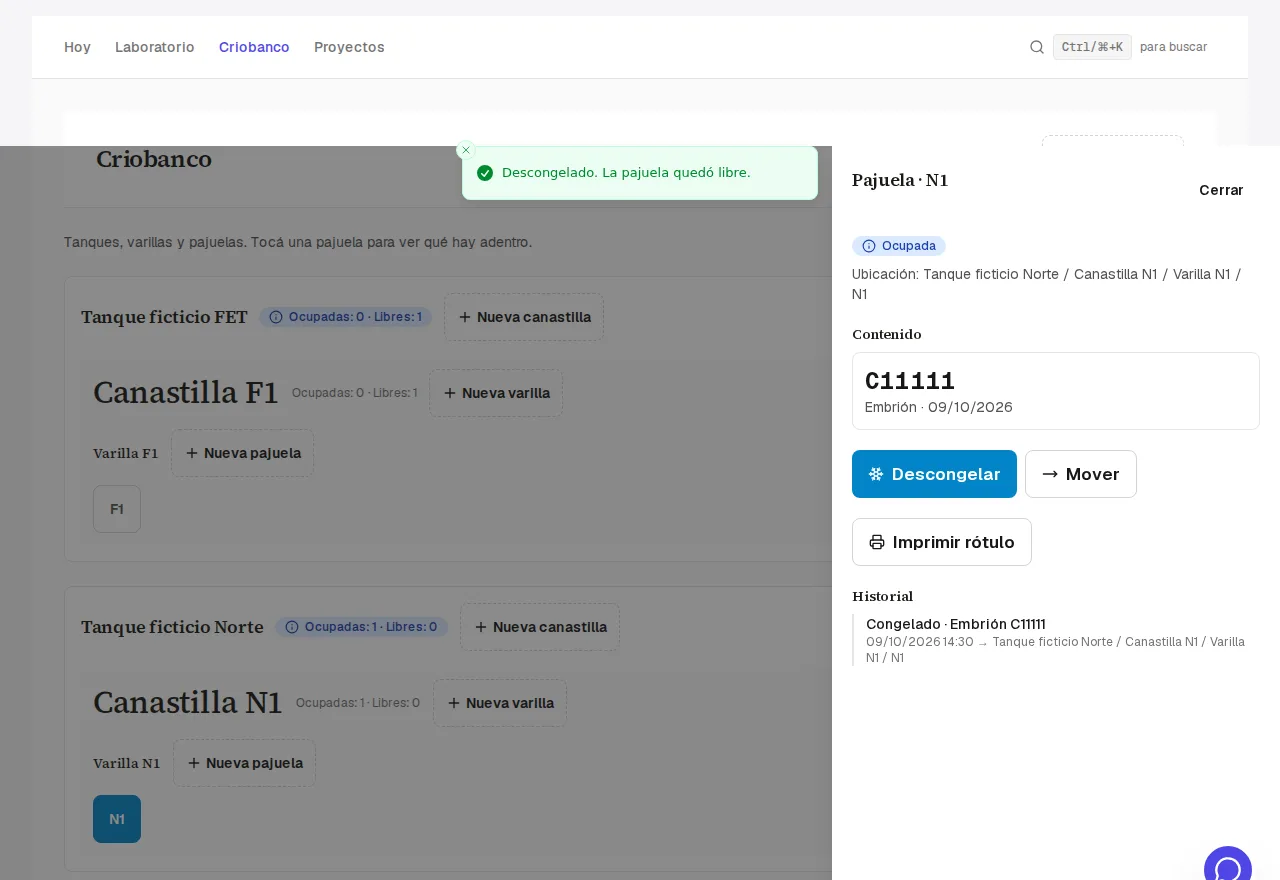Click the printer icon on Imprimir rótulo
The width and height of the screenshot is (1280, 880).
click(877, 542)
